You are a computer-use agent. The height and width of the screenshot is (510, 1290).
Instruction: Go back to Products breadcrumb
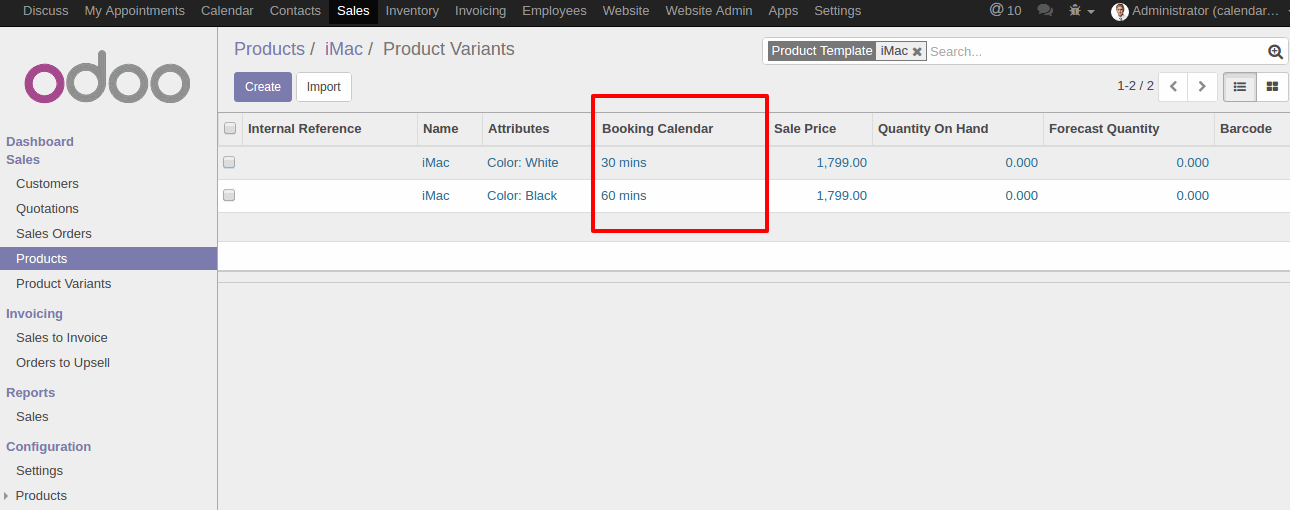[269, 49]
